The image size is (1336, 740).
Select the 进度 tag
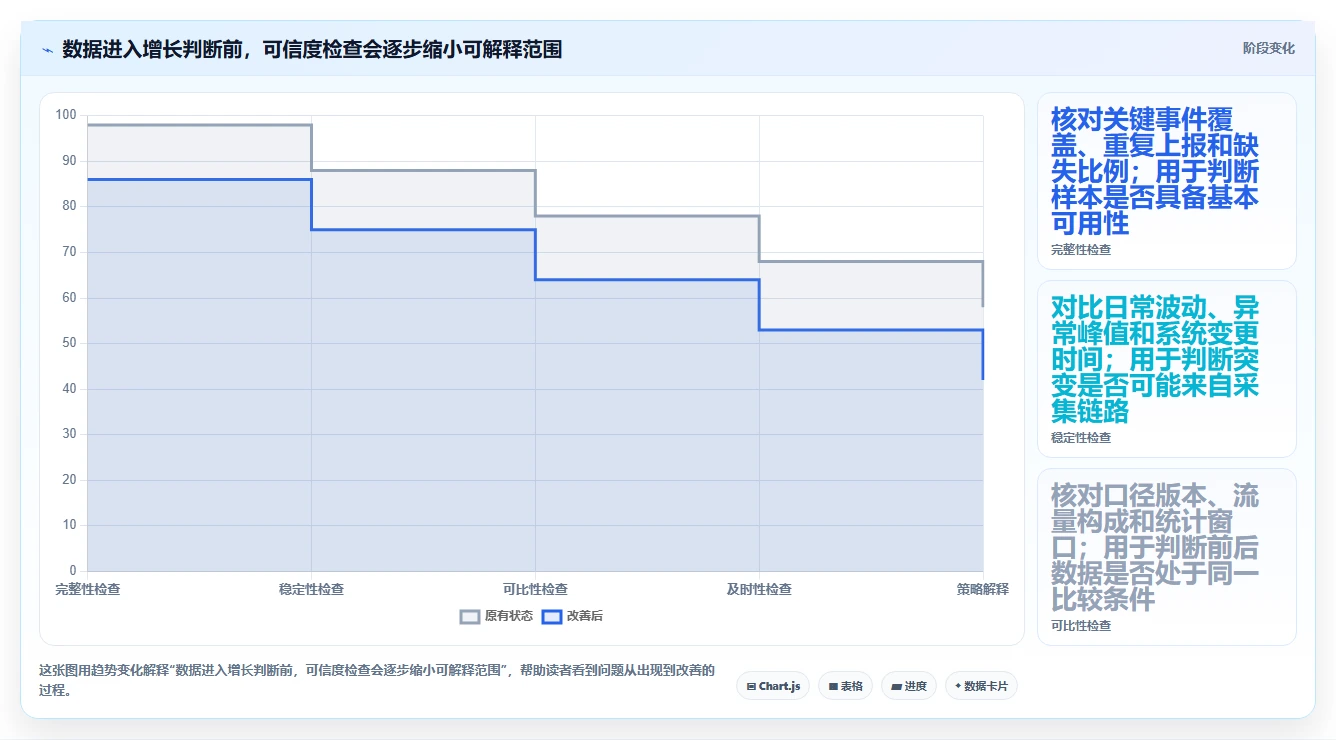[x=908, y=686]
